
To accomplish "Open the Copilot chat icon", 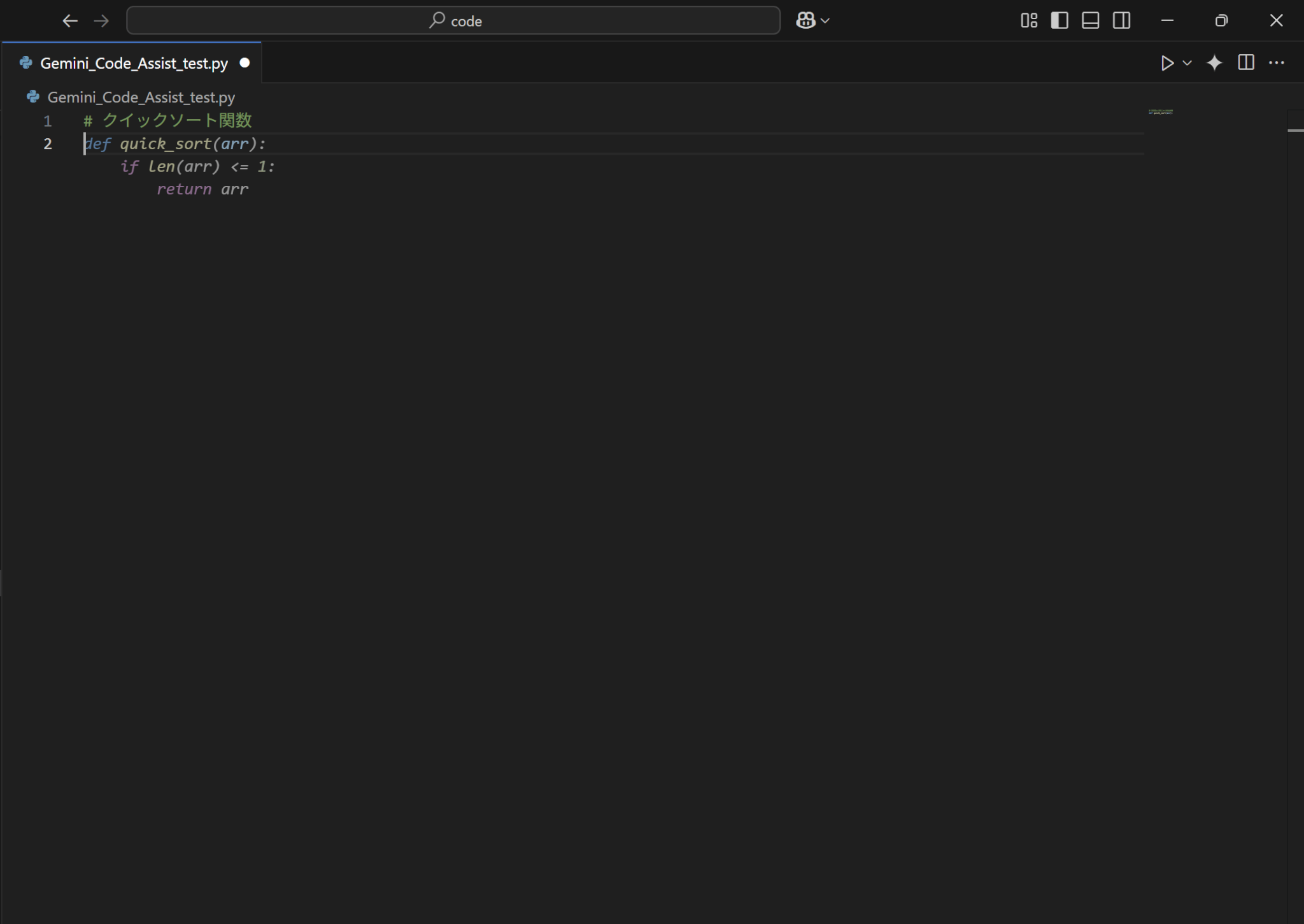I will point(805,21).
